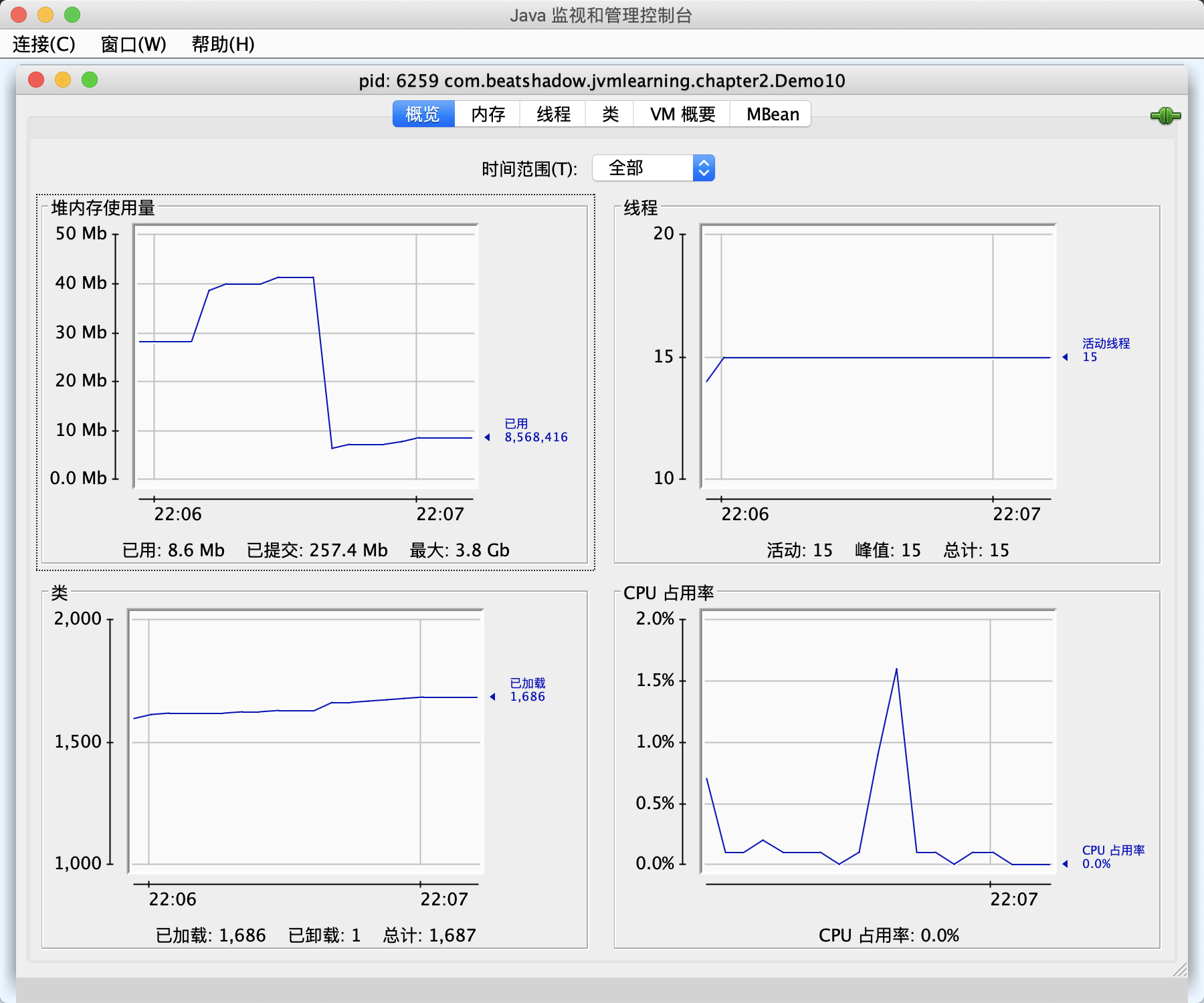
Task: Switch to the 内存 tab
Action: point(488,114)
